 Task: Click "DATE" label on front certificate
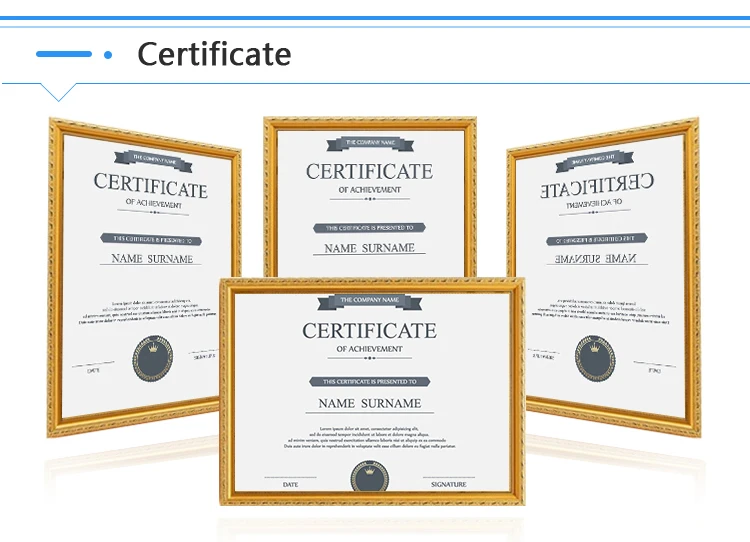[x=290, y=485]
